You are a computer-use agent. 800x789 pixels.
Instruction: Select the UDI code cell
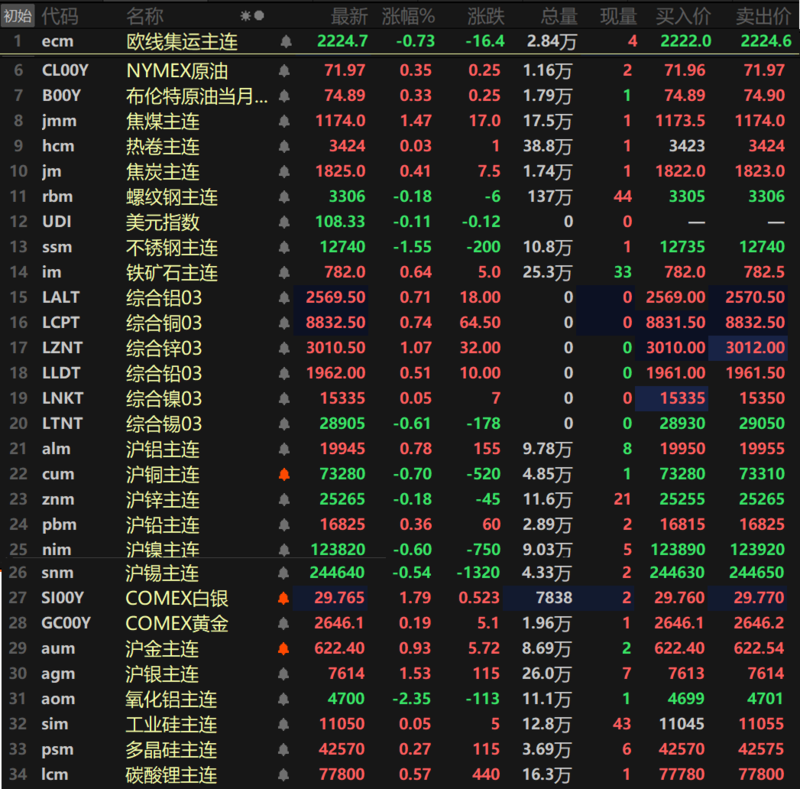pos(57,222)
